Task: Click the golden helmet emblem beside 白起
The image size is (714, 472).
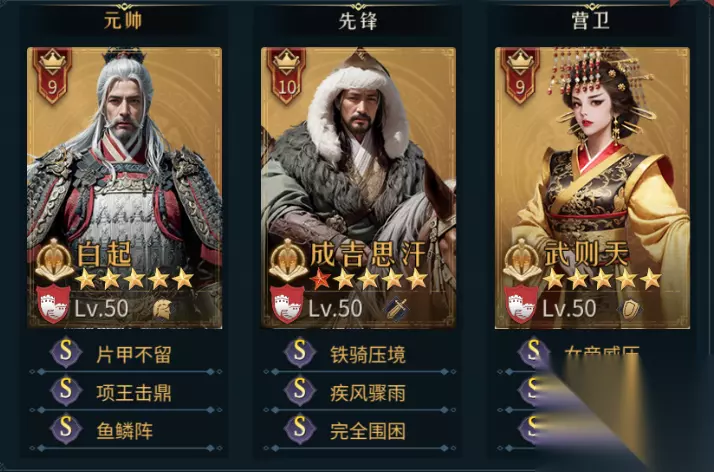Action: tap(55, 260)
